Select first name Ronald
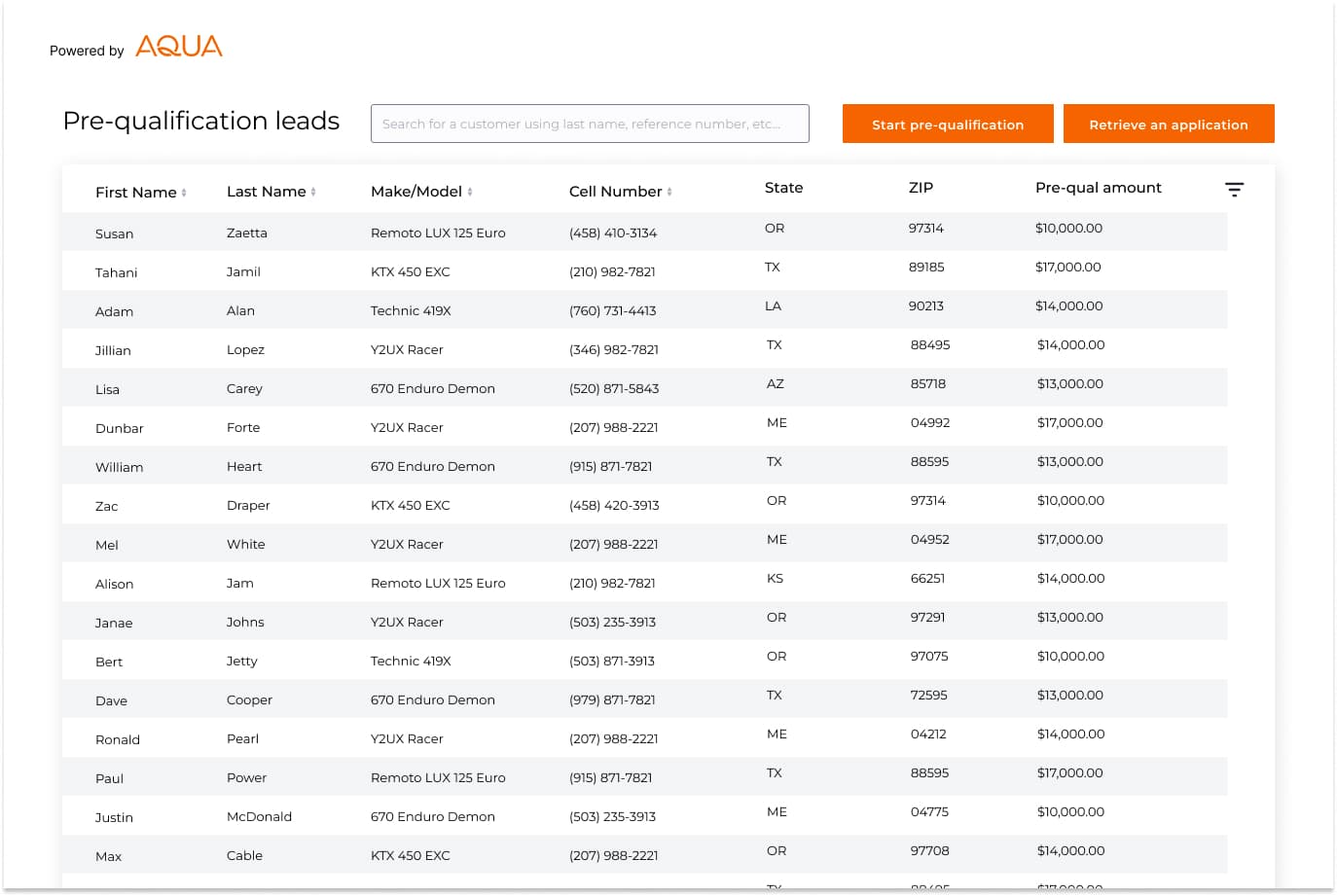Viewport: 1337px width, 896px height. 118,739
